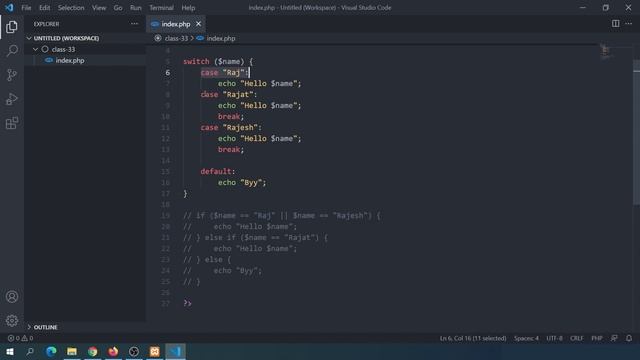
Task: Click the editor vertical scrollbar
Action: [x=636, y=131]
